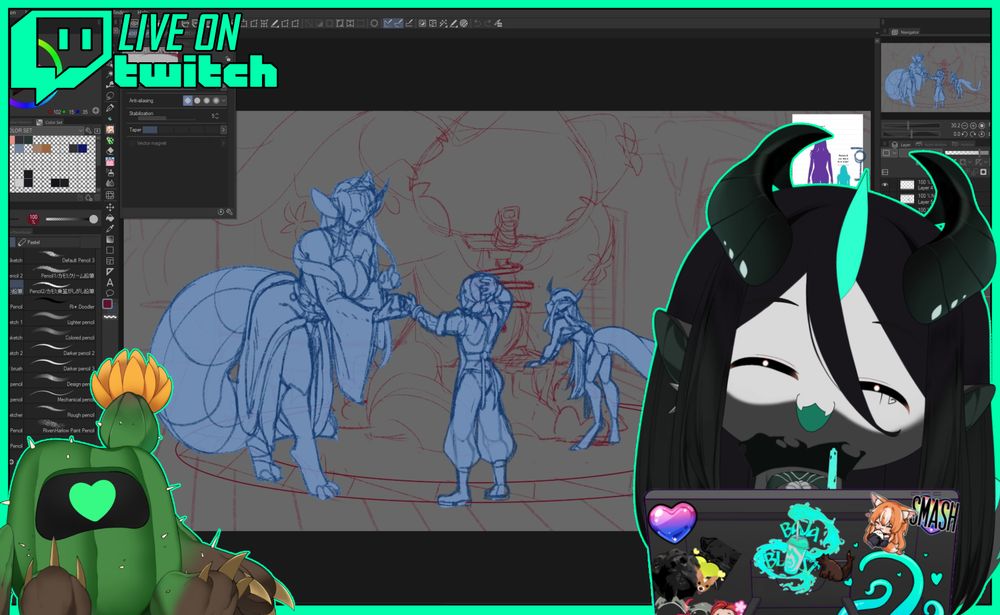Image resolution: width=1000 pixels, height=615 pixels.
Task: Toggle Snap to Special Ruler in the command bar
Action: point(398,24)
